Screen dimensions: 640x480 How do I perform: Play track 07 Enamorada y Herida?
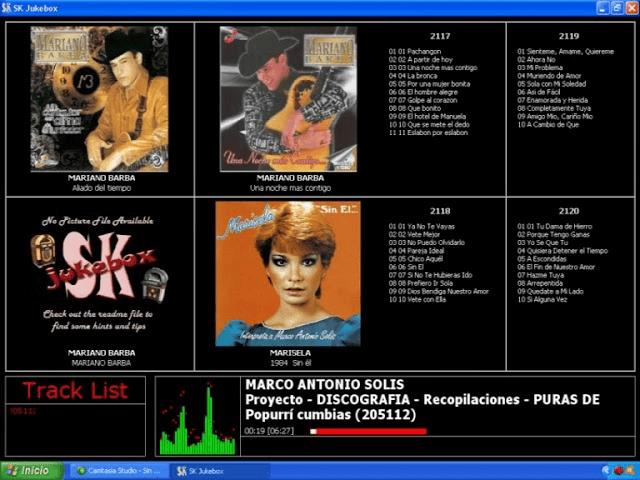click(x=553, y=100)
